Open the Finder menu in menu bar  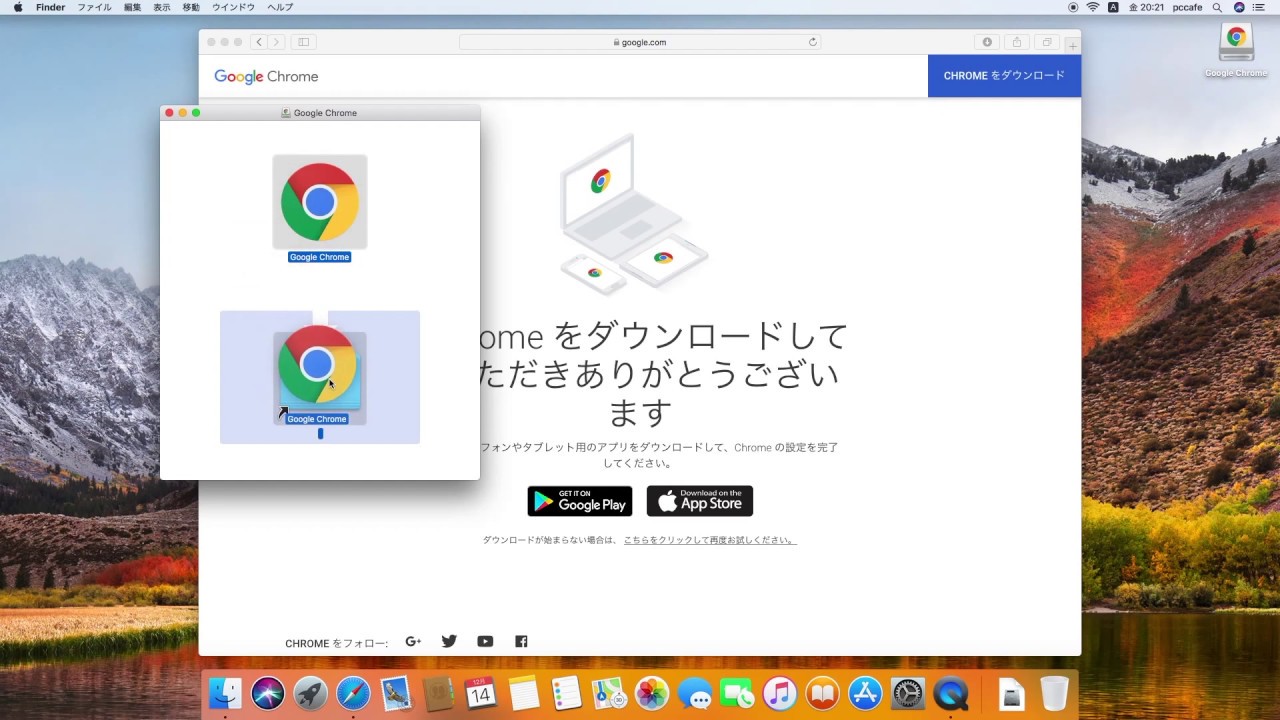click(50, 7)
